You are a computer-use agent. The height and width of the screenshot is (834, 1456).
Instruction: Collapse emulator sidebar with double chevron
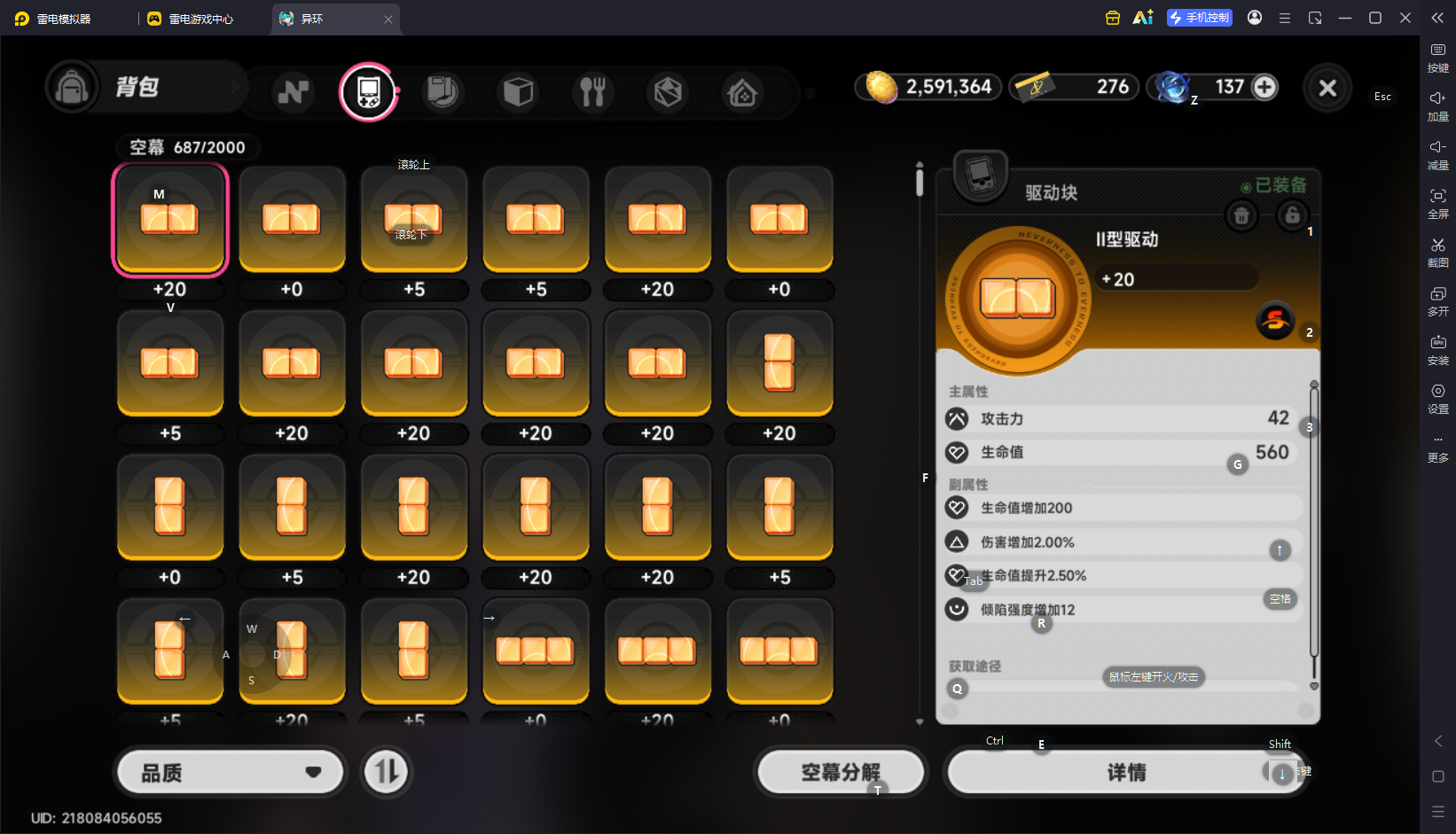tap(1437, 18)
